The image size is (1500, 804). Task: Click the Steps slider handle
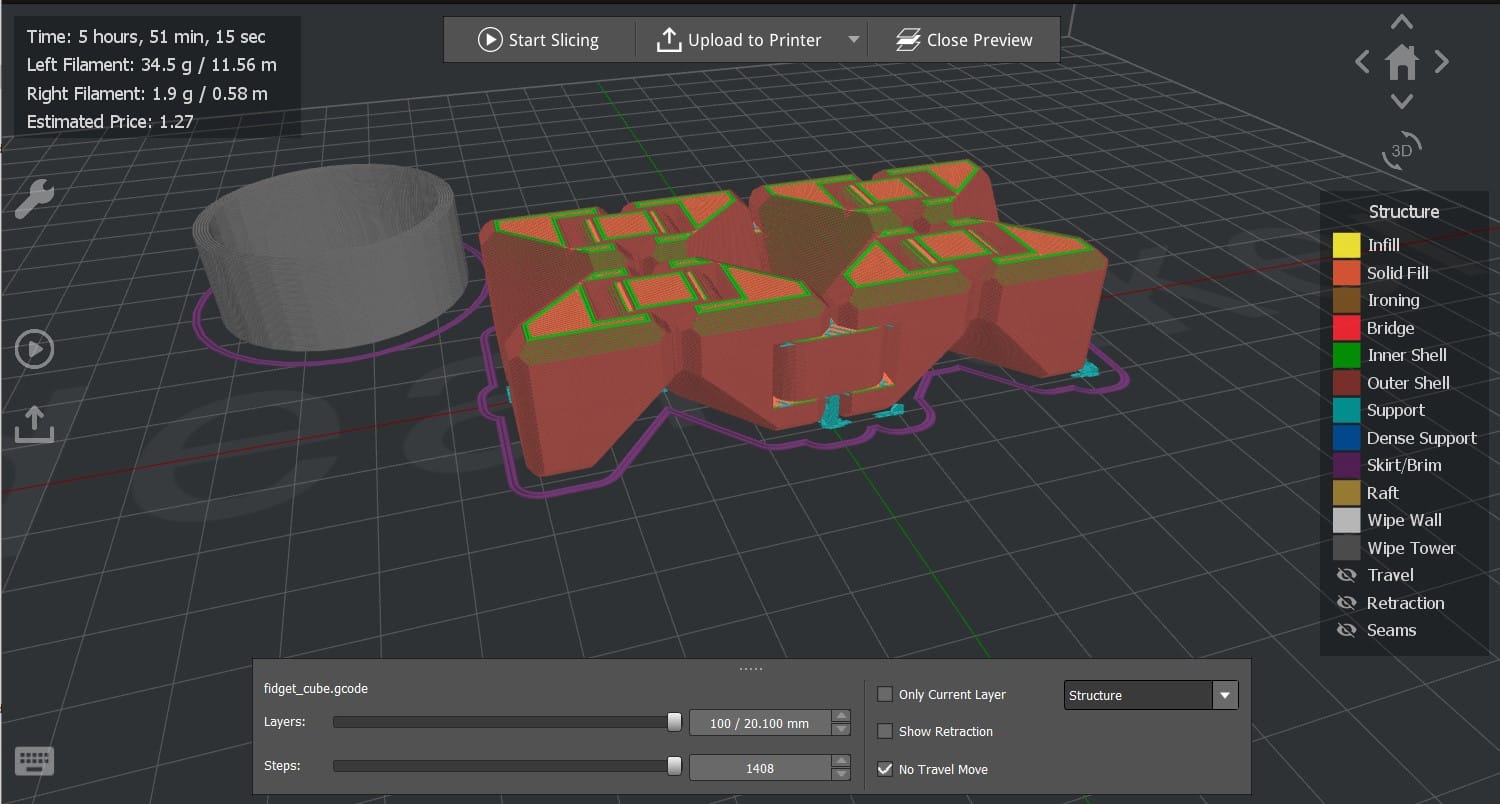tap(675, 766)
